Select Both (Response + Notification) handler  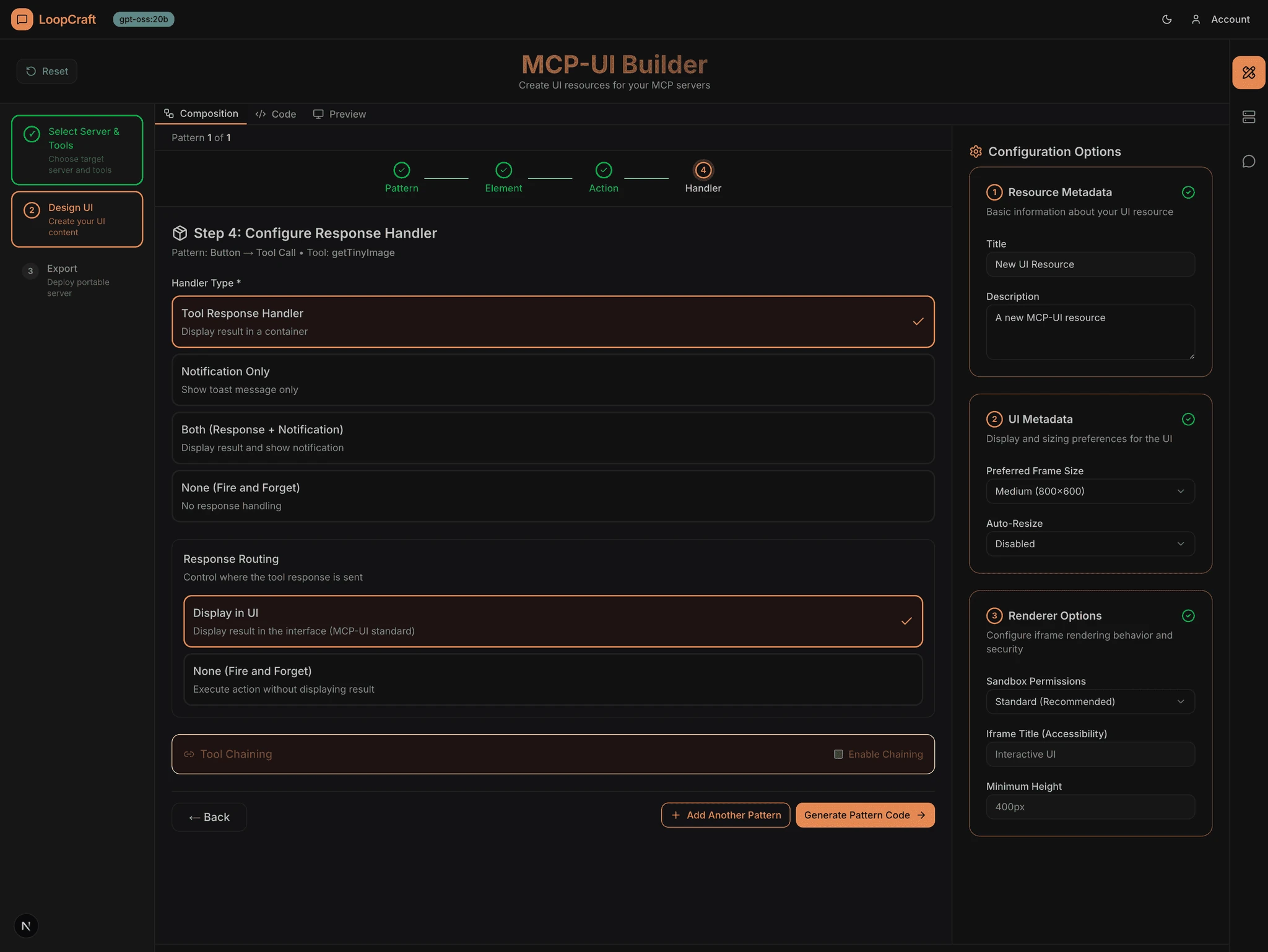click(553, 438)
